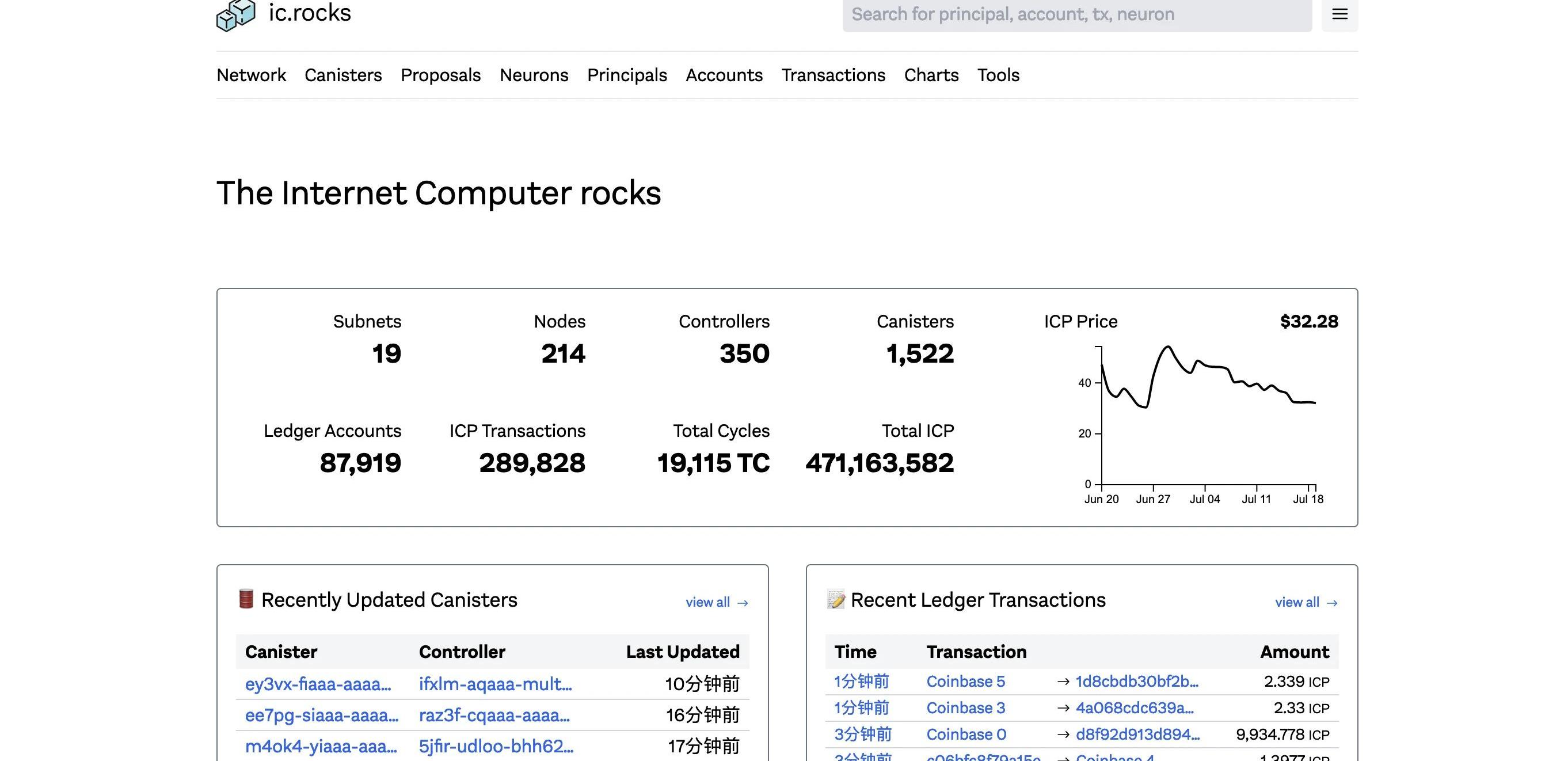Screen dimensions: 1568x761
Task: Focus the principal/account search field
Action: (x=1076, y=14)
